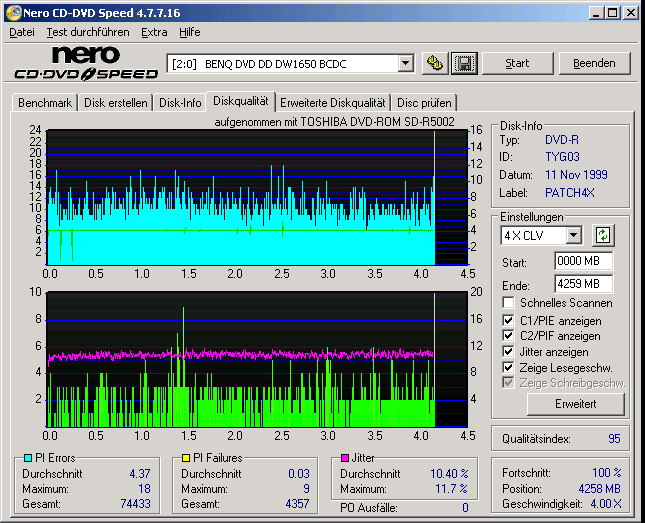Uncheck Jitter anzeigen

[x=508, y=351]
